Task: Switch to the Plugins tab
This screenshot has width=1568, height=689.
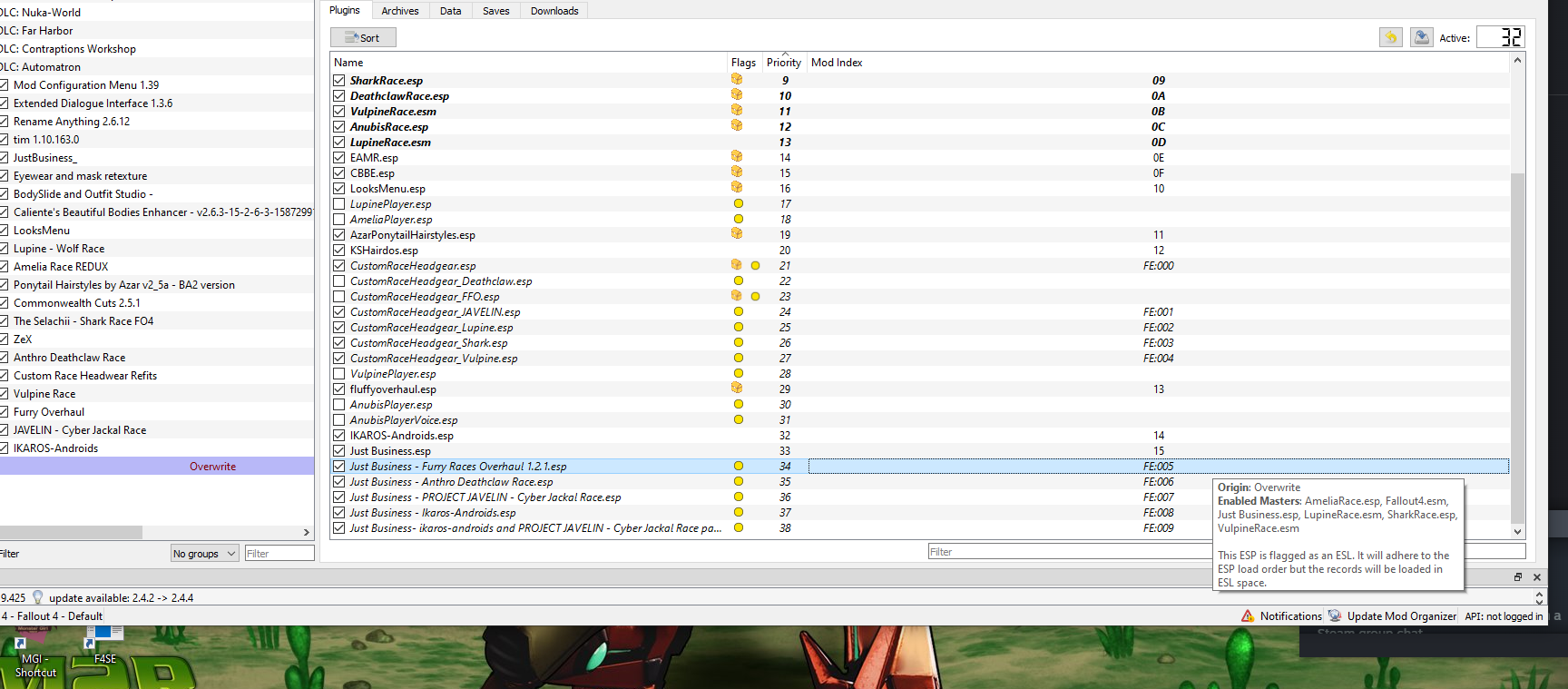Action: (x=345, y=10)
